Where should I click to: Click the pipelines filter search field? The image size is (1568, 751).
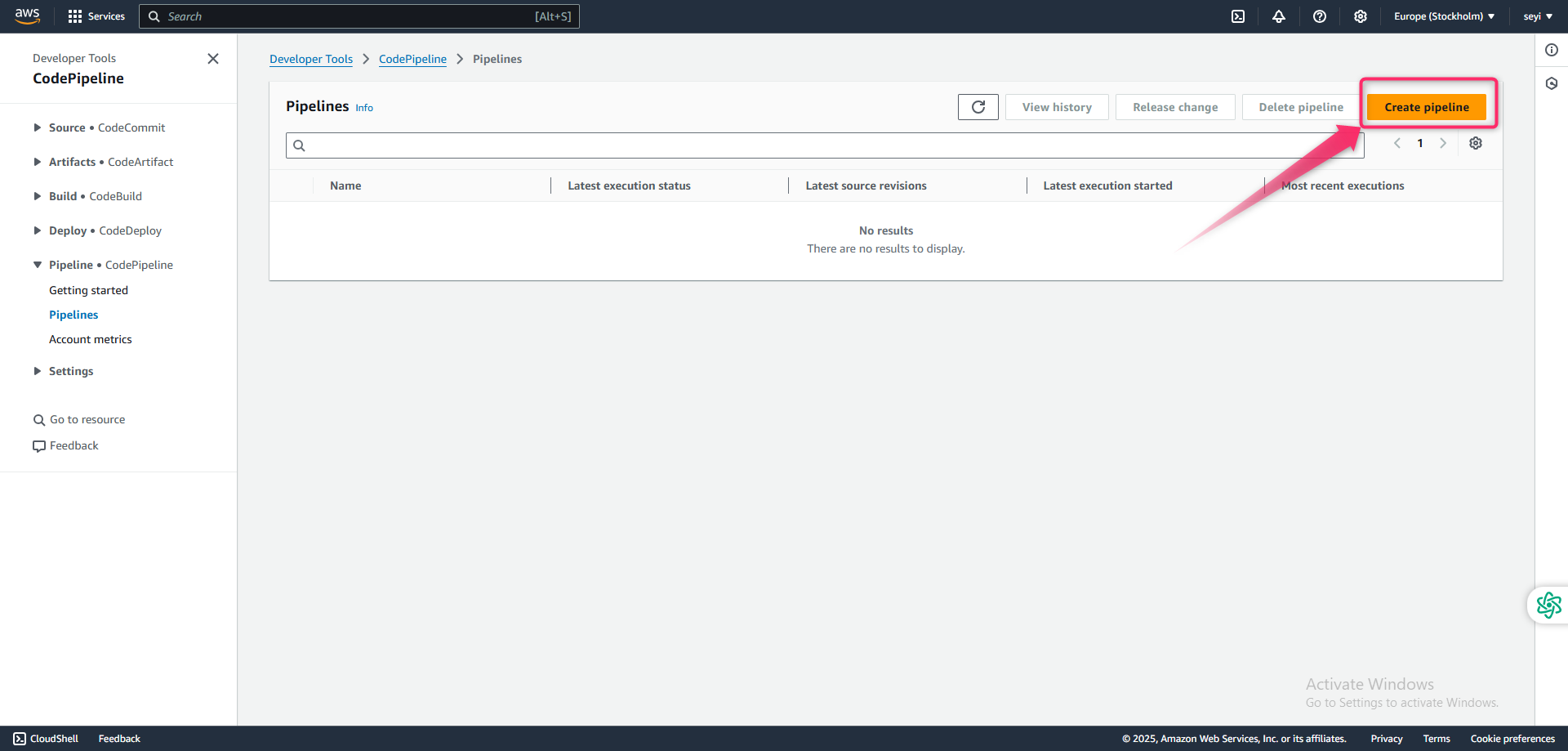(x=825, y=145)
